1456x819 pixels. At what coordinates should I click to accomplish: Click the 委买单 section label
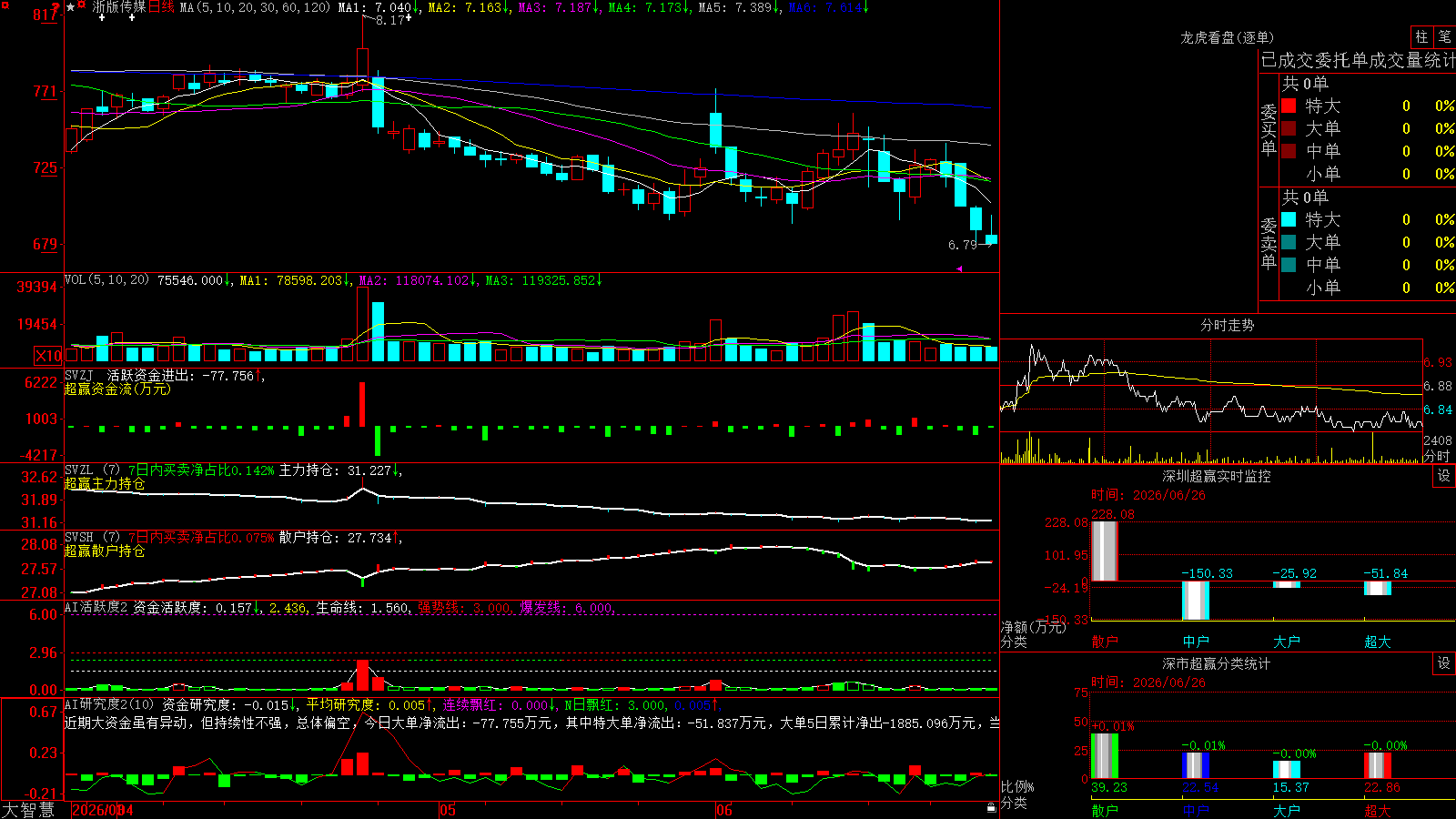pos(1269,128)
